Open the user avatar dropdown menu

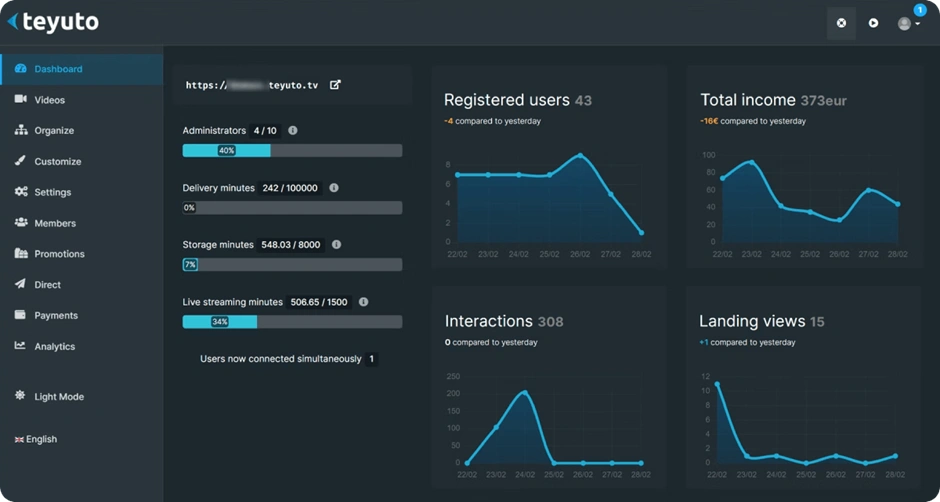click(x=908, y=23)
